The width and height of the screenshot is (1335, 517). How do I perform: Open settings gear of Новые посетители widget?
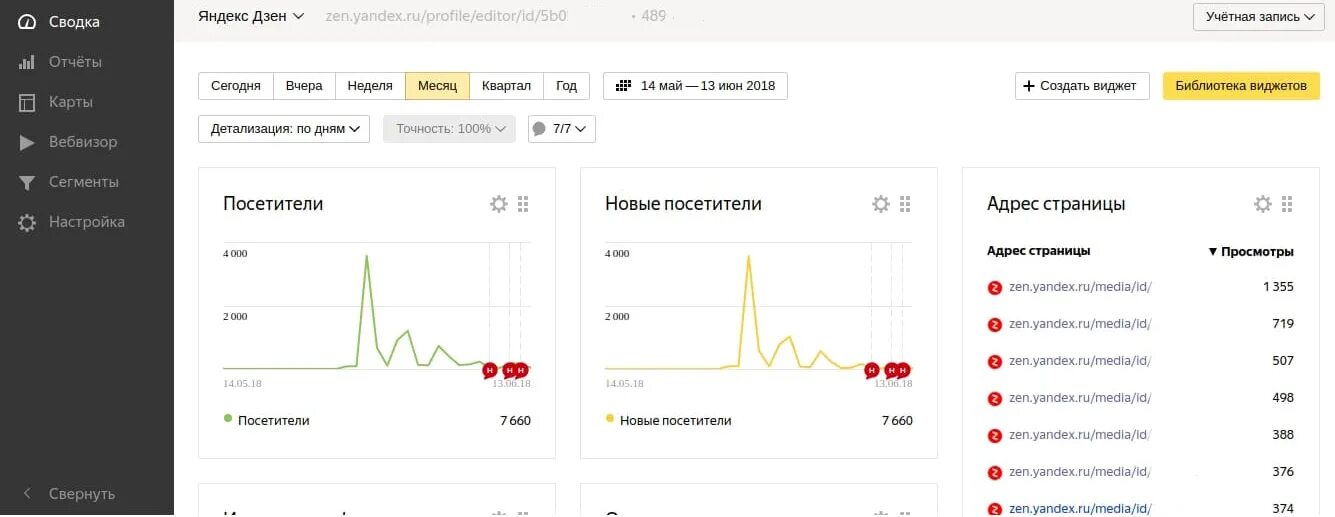tap(881, 204)
